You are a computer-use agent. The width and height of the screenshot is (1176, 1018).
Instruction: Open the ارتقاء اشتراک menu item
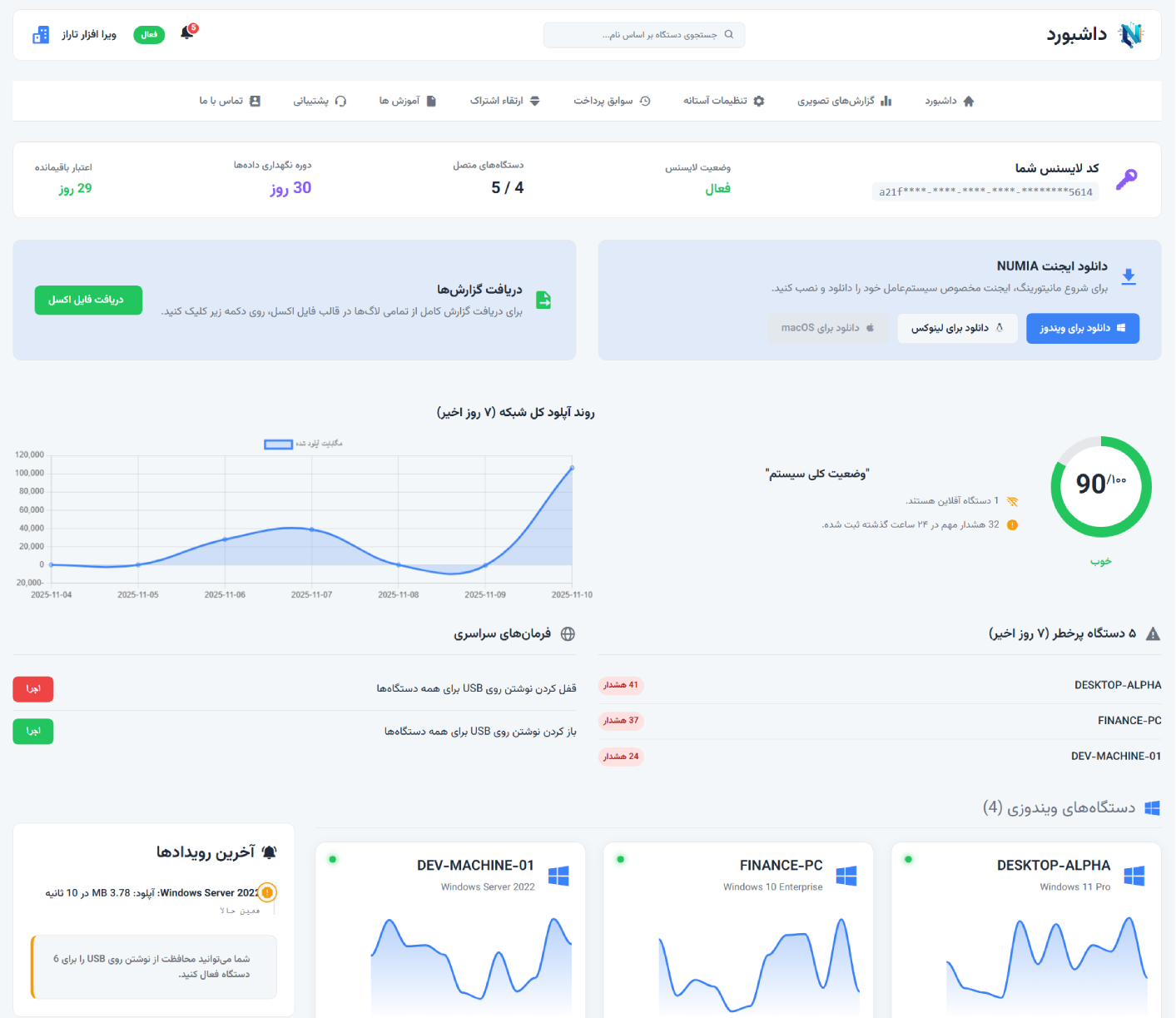click(x=504, y=101)
